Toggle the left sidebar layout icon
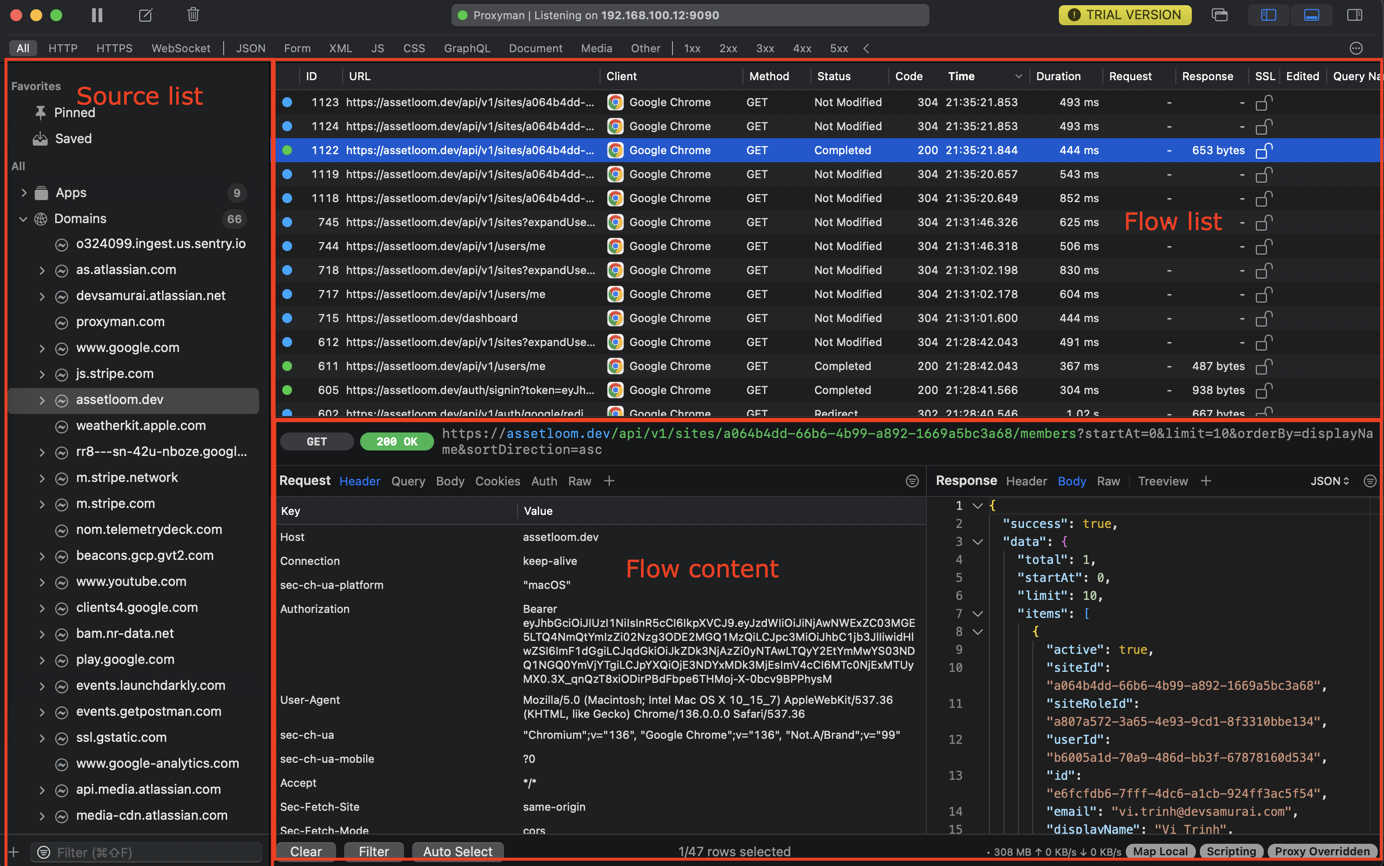 click(1268, 15)
